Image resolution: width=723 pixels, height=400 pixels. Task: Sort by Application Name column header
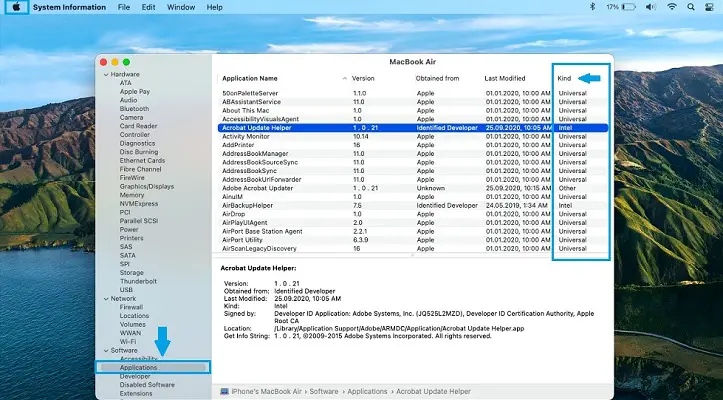(250, 77)
